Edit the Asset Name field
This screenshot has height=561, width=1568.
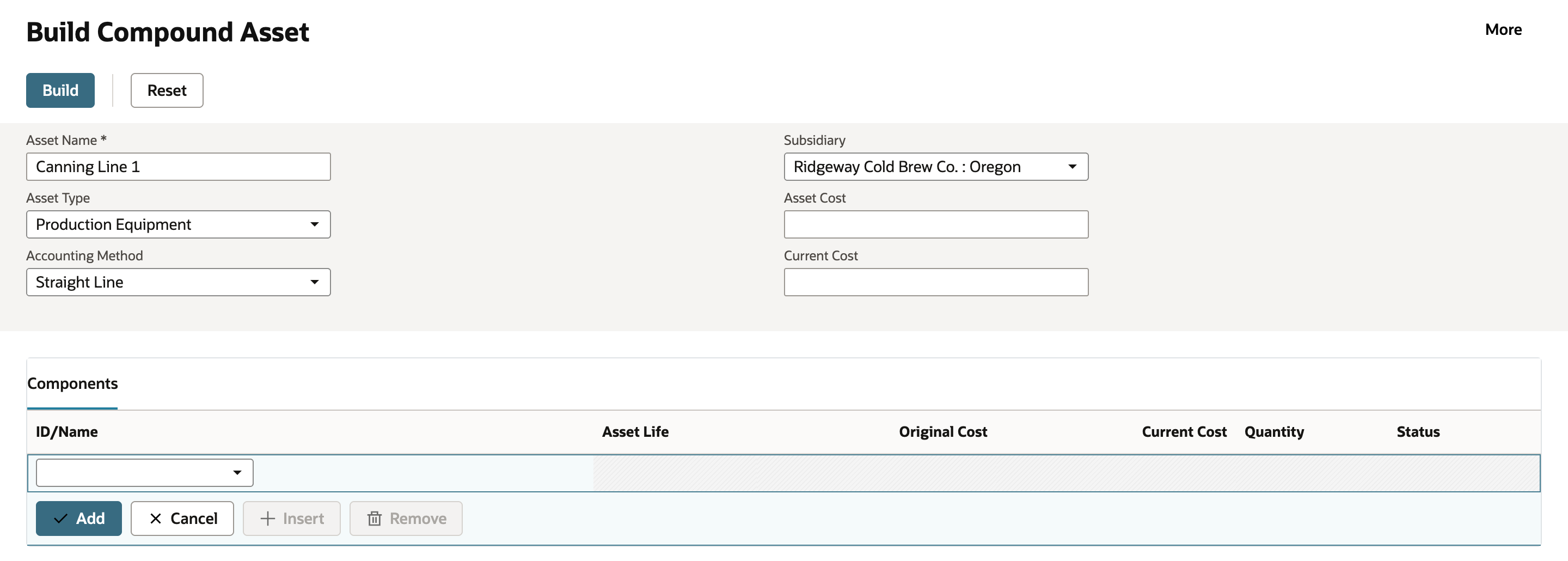[179, 166]
